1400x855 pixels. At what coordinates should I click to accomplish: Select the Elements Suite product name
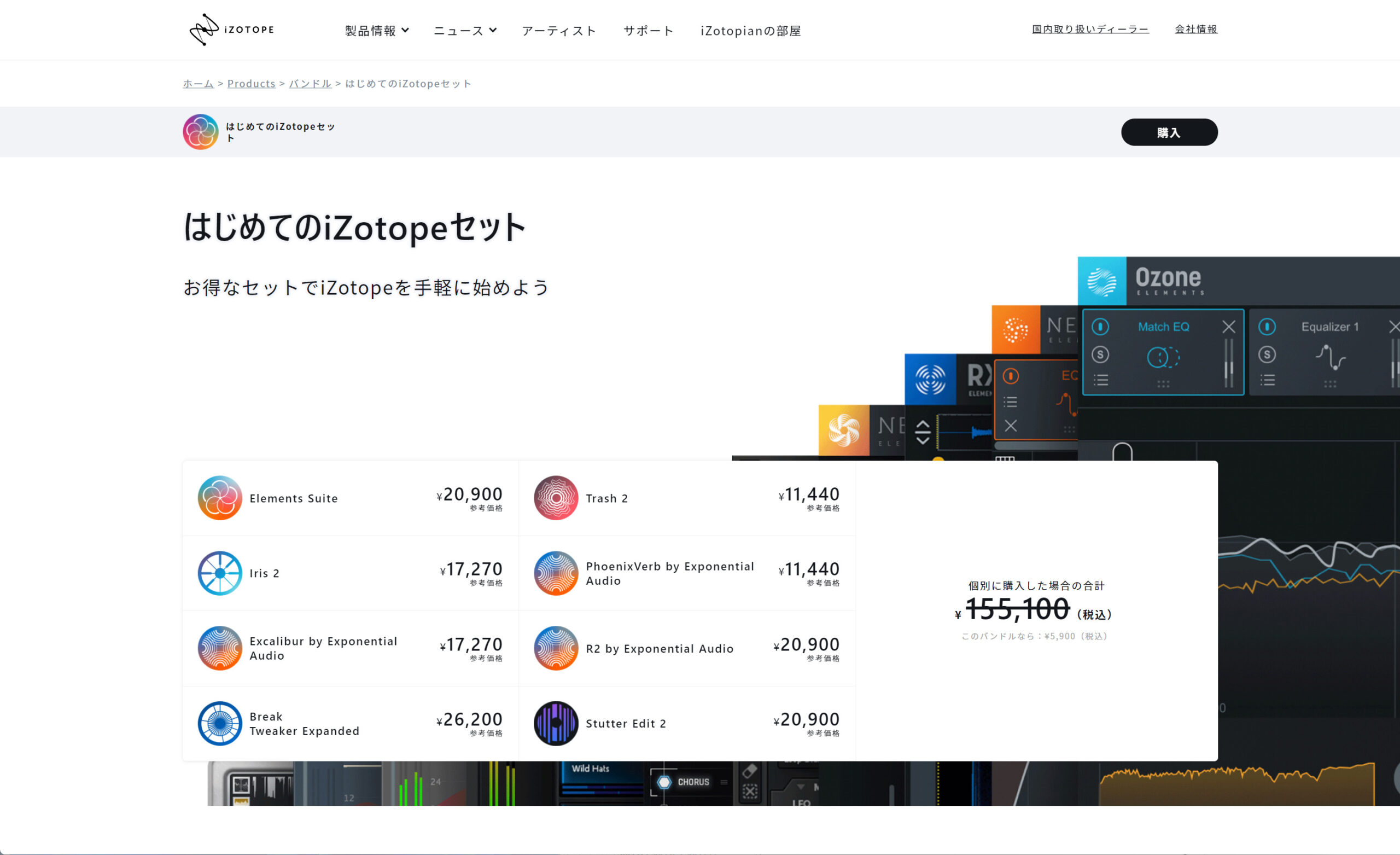pos(294,498)
